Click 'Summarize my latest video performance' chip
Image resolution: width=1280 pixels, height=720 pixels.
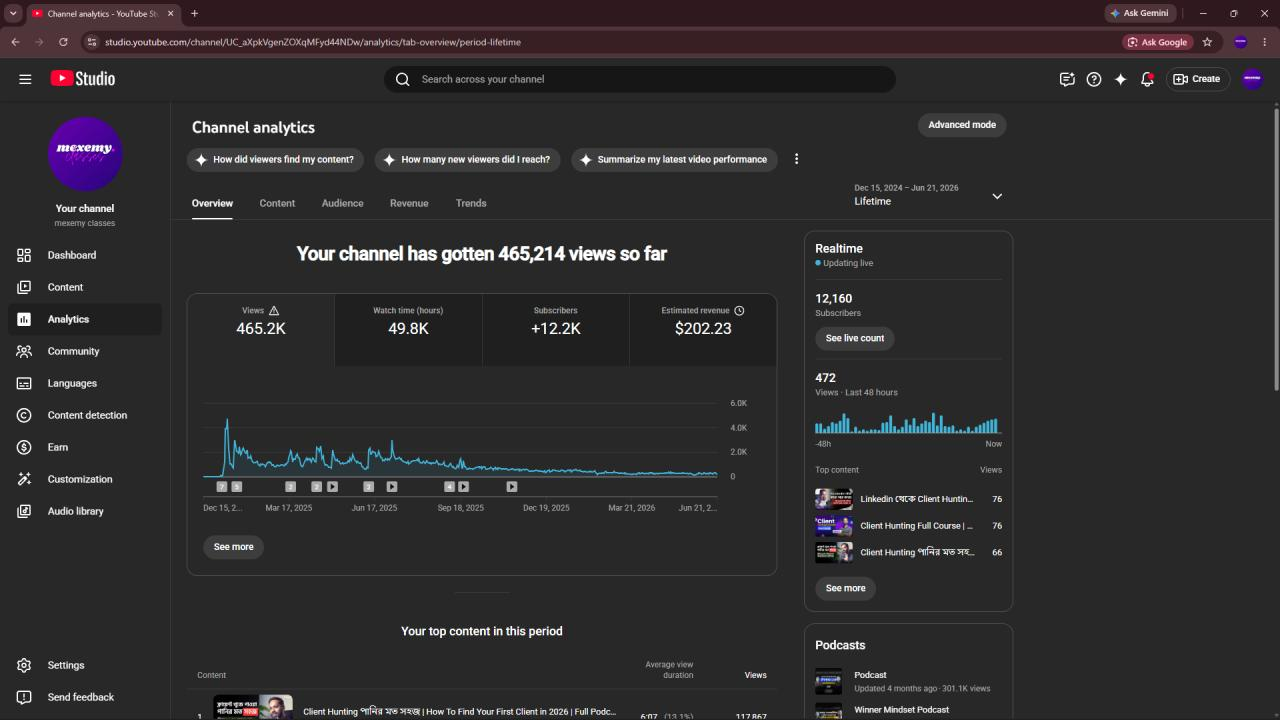pos(674,159)
